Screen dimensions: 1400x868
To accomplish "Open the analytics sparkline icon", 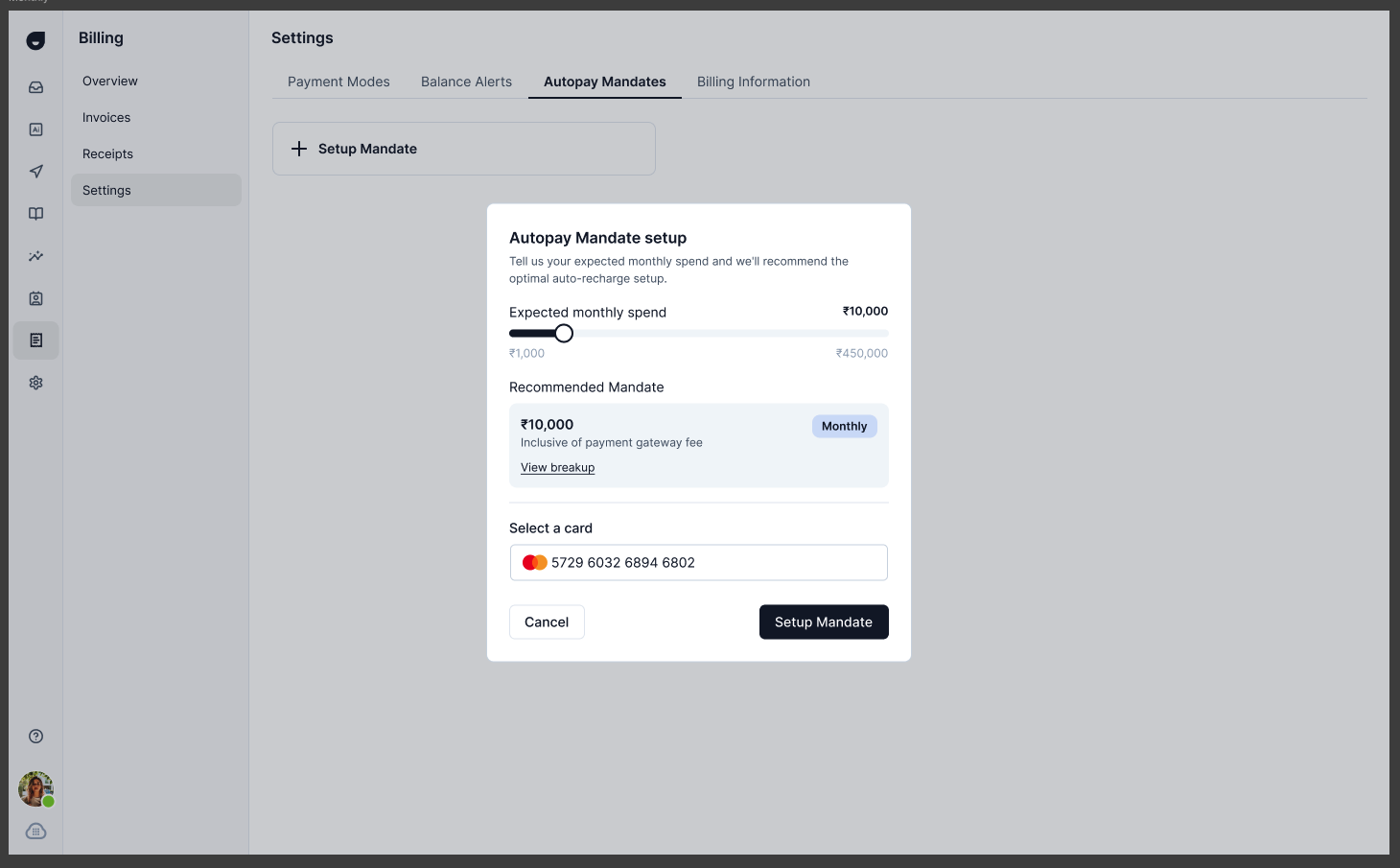I will [x=35, y=256].
